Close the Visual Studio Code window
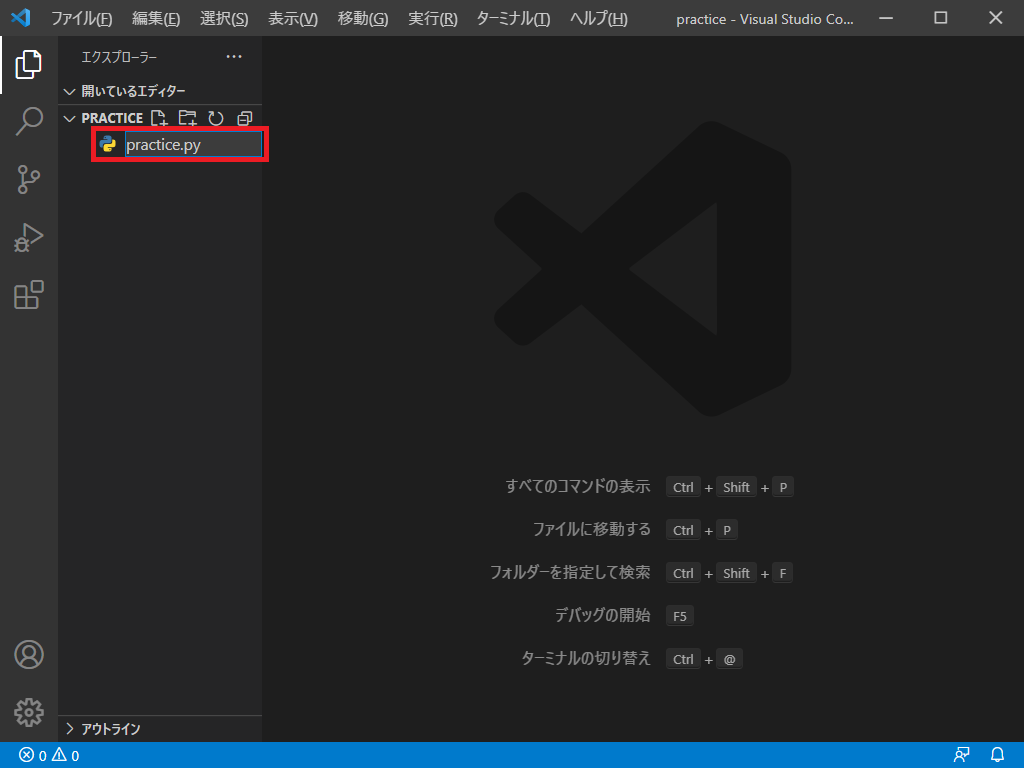The image size is (1024, 768). pyautogui.click(x=995, y=18)
